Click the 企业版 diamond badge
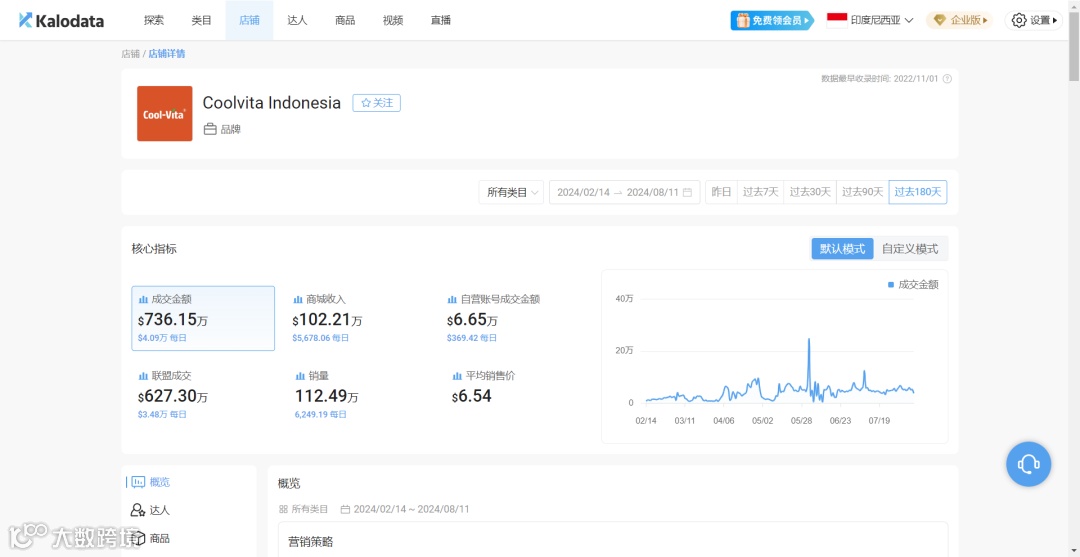The height and width of the screenshot is (557, 1080). pyautogui.click(x=960, y=20)
